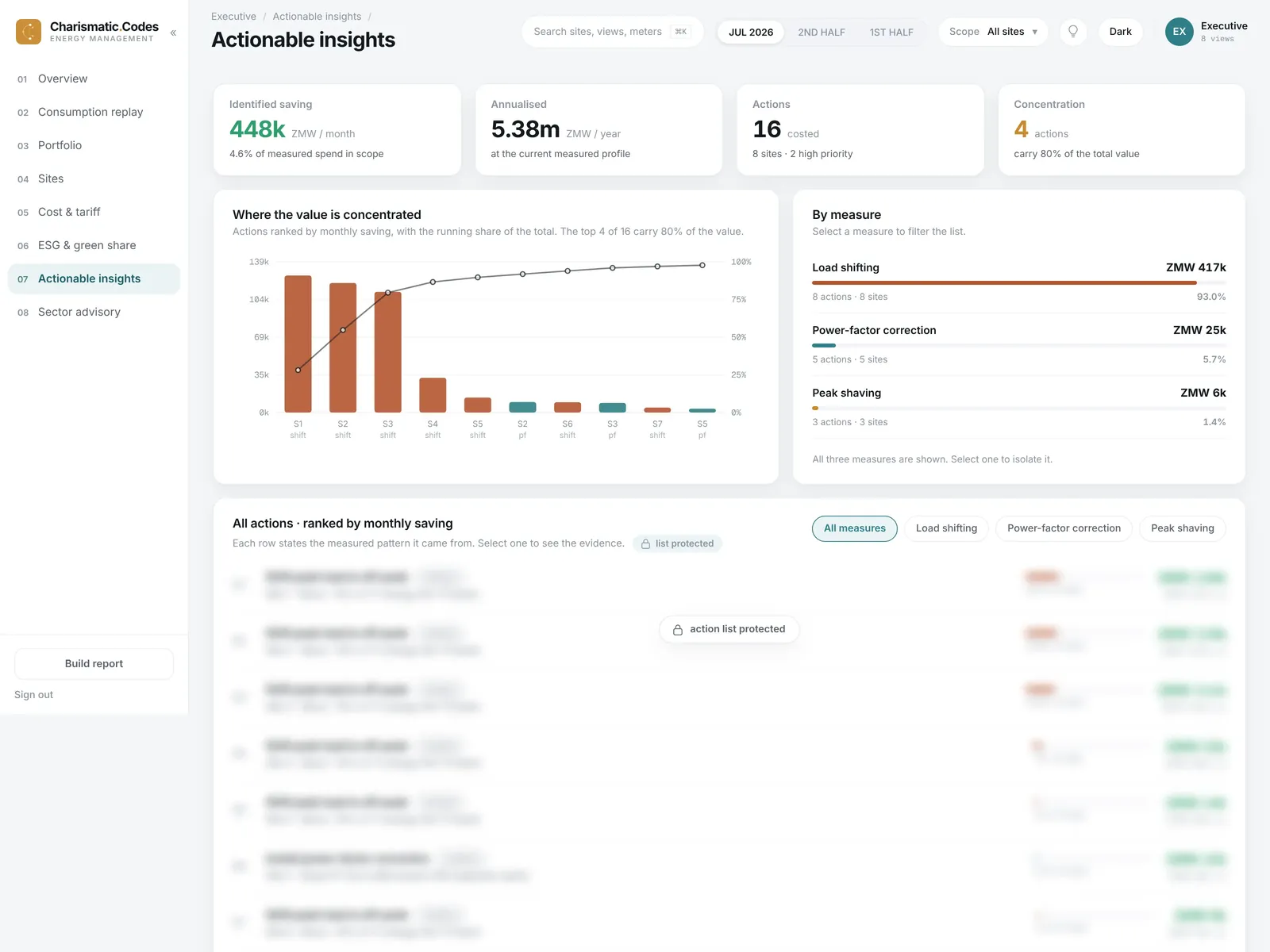Image resolution: width=1270 pixels, height=952 pixels.
Task: Click the lock icon in list protected badge
Action: coord(645,543)
